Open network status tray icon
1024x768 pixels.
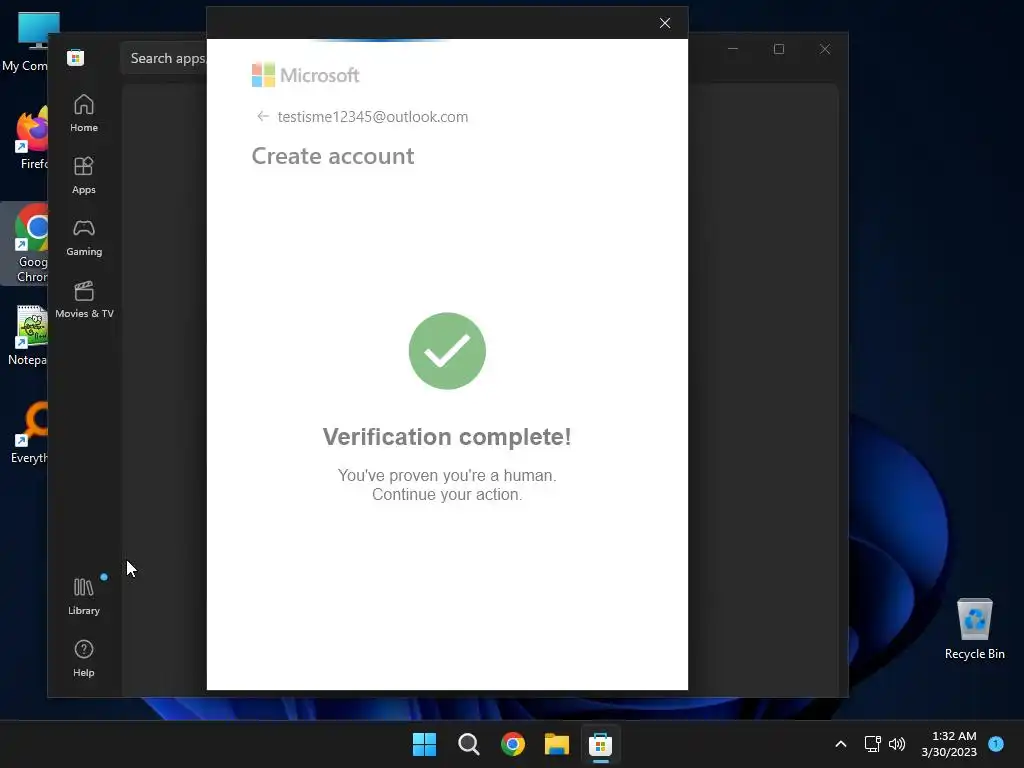tap(872, 744)
